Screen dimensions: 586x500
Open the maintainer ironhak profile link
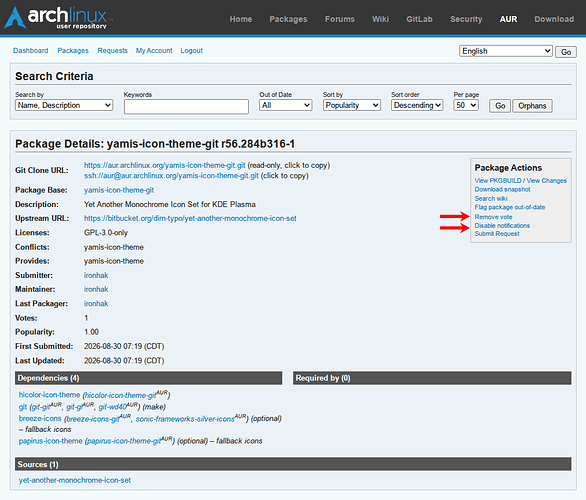tap(96, 289)
